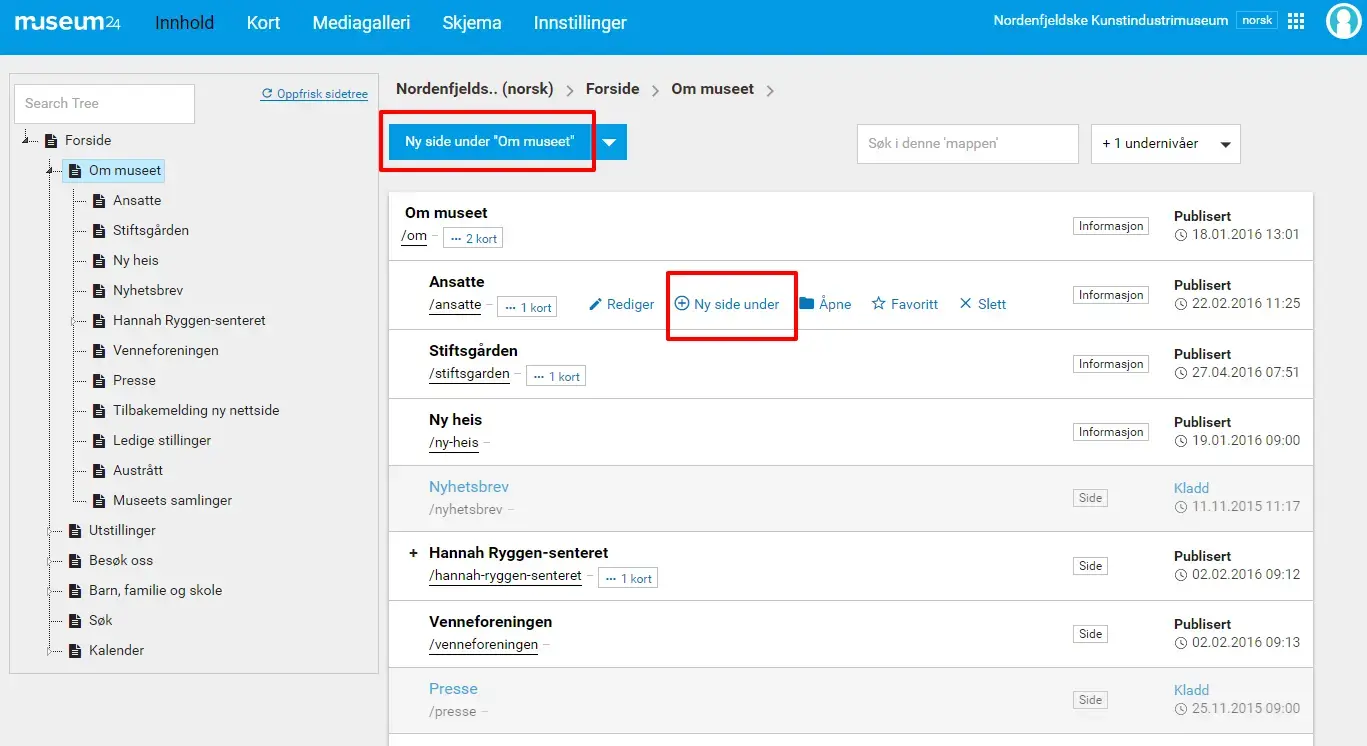Expand '1 kort' under Ansatte row

click(528, 308)
